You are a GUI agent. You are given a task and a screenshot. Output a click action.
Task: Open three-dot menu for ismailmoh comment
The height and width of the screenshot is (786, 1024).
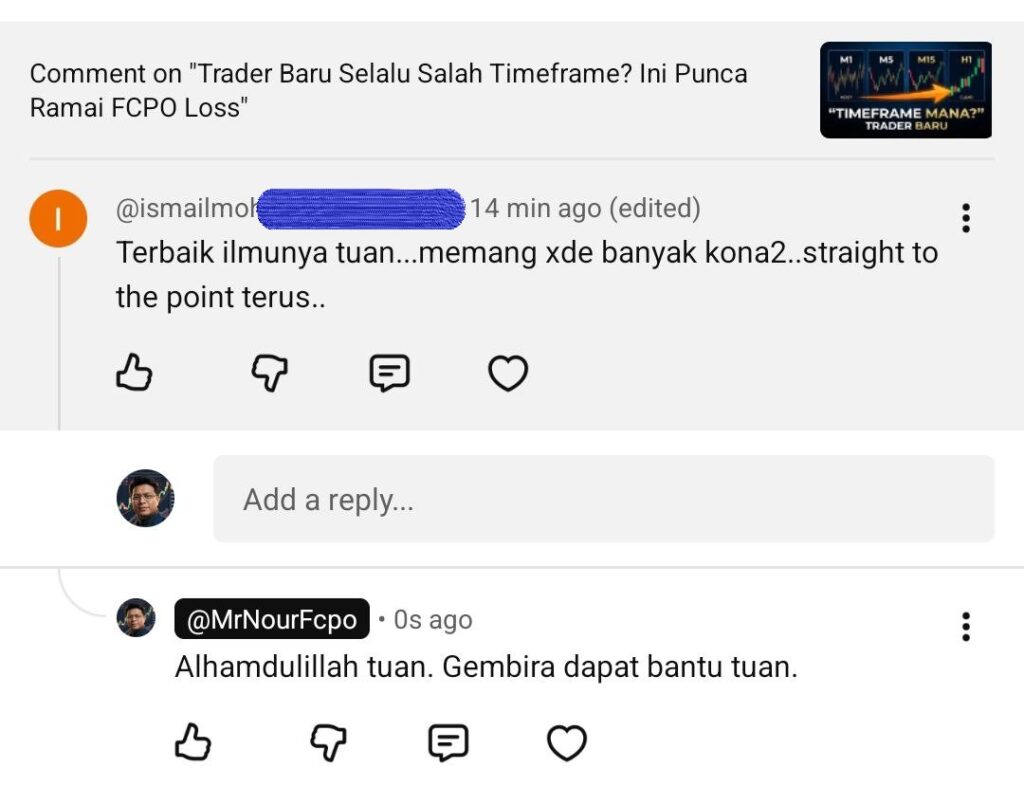[x=965, y=218]
